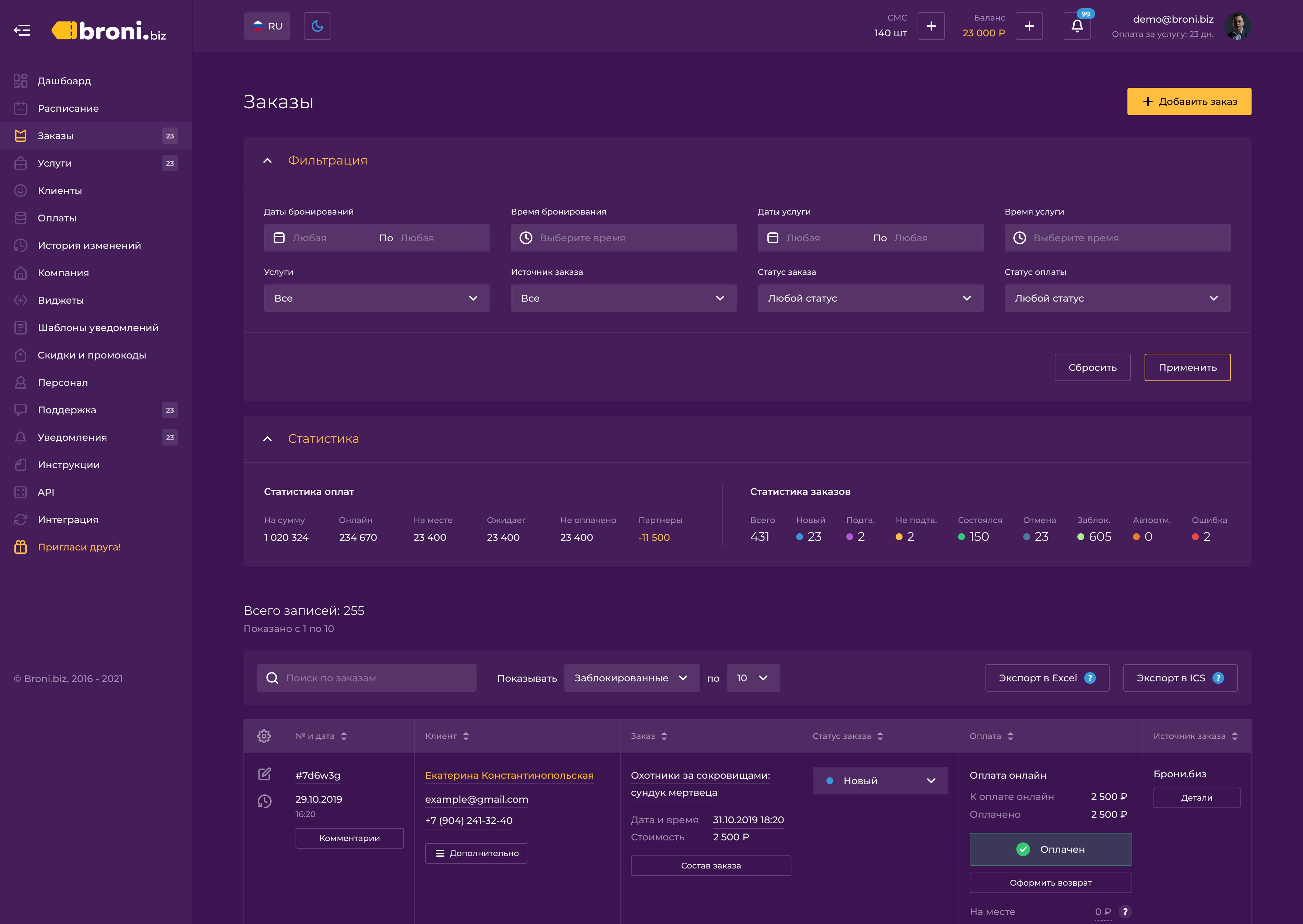The height and width of the screenshot is (924, 1303).
Task: Collapse the sidebar with the arrow menu icon
Action: click(22, 30)
